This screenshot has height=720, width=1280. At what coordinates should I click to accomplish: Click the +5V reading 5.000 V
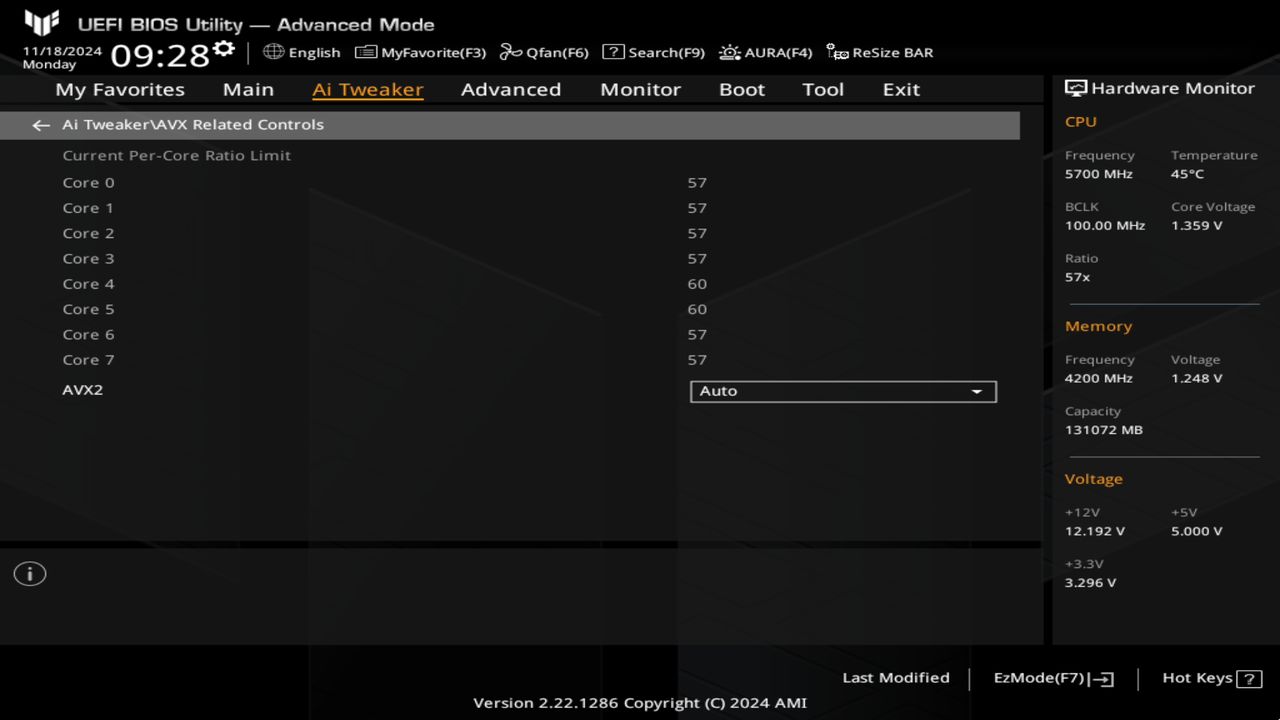click(x=1197, y=532)
